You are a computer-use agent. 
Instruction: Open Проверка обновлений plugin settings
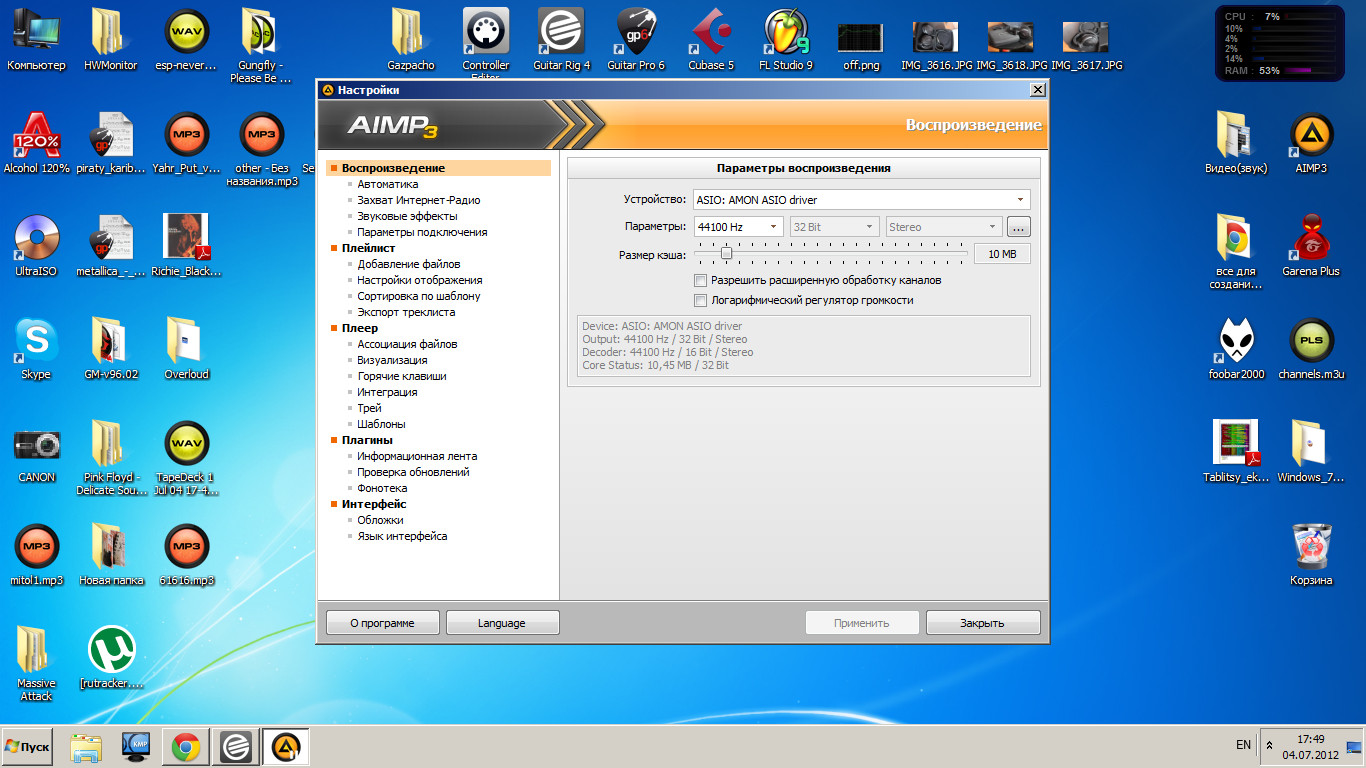coord(414,472)
